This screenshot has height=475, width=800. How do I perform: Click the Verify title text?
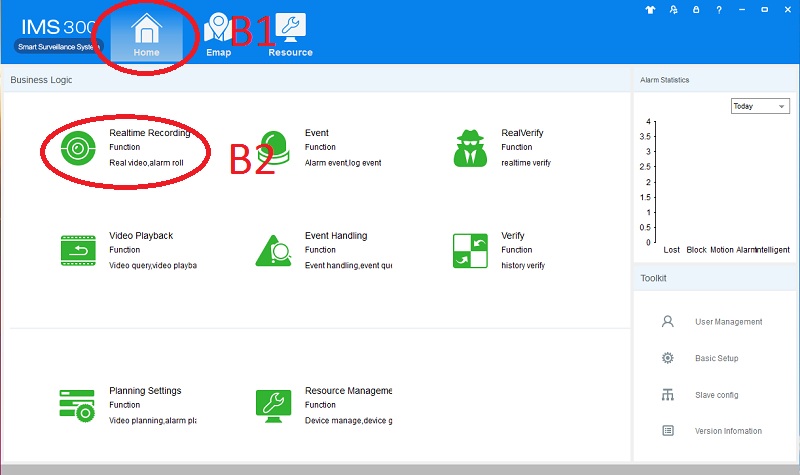[x=512, y=236]
